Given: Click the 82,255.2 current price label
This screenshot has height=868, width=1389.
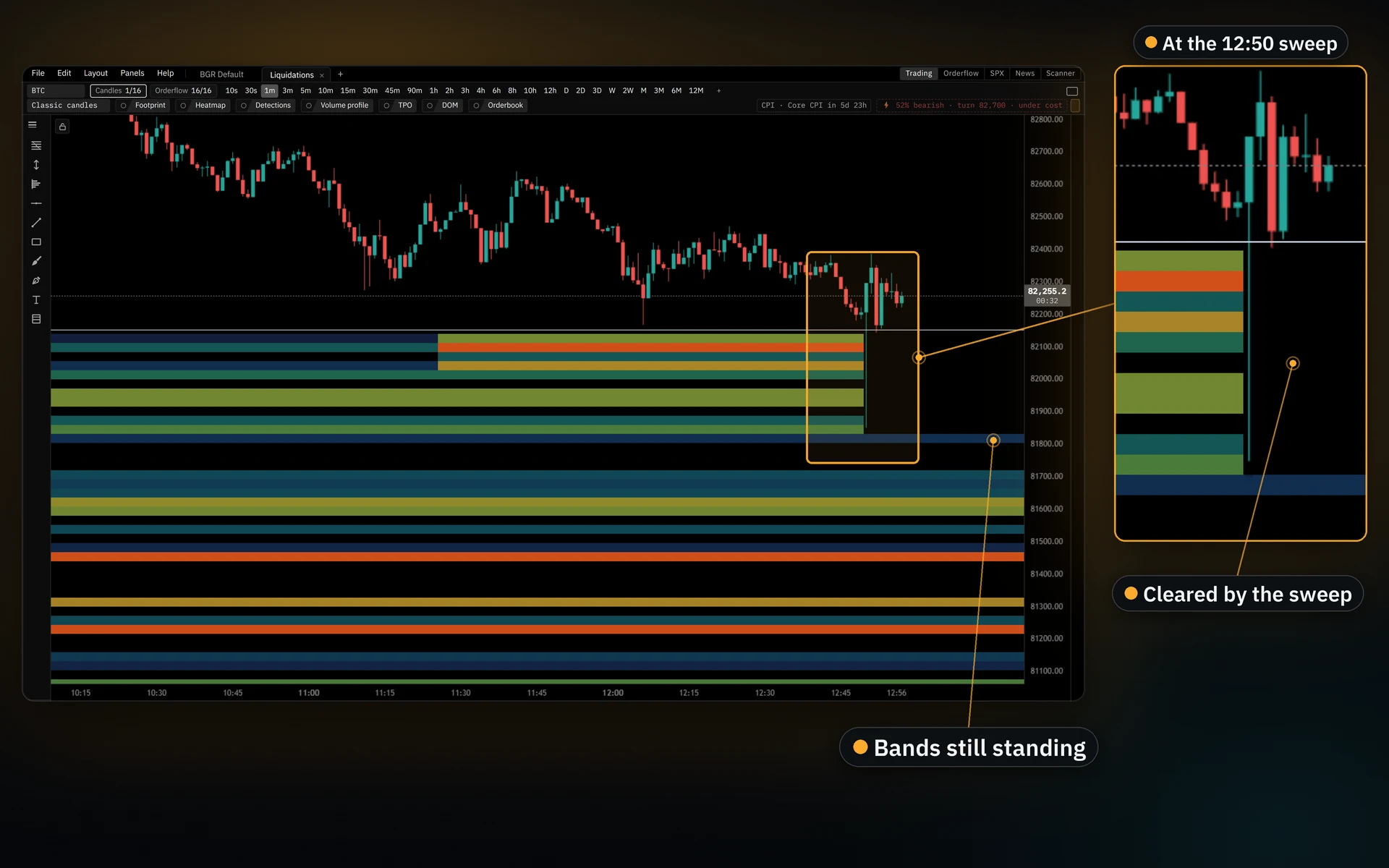Looking at the screenshot, I should [1047, 295].
